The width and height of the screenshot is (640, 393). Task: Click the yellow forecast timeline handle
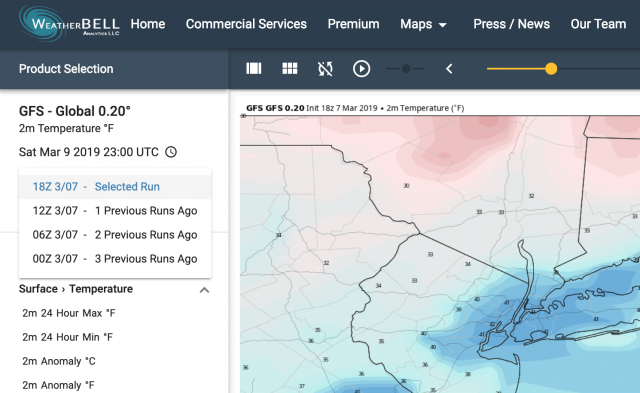551,69
